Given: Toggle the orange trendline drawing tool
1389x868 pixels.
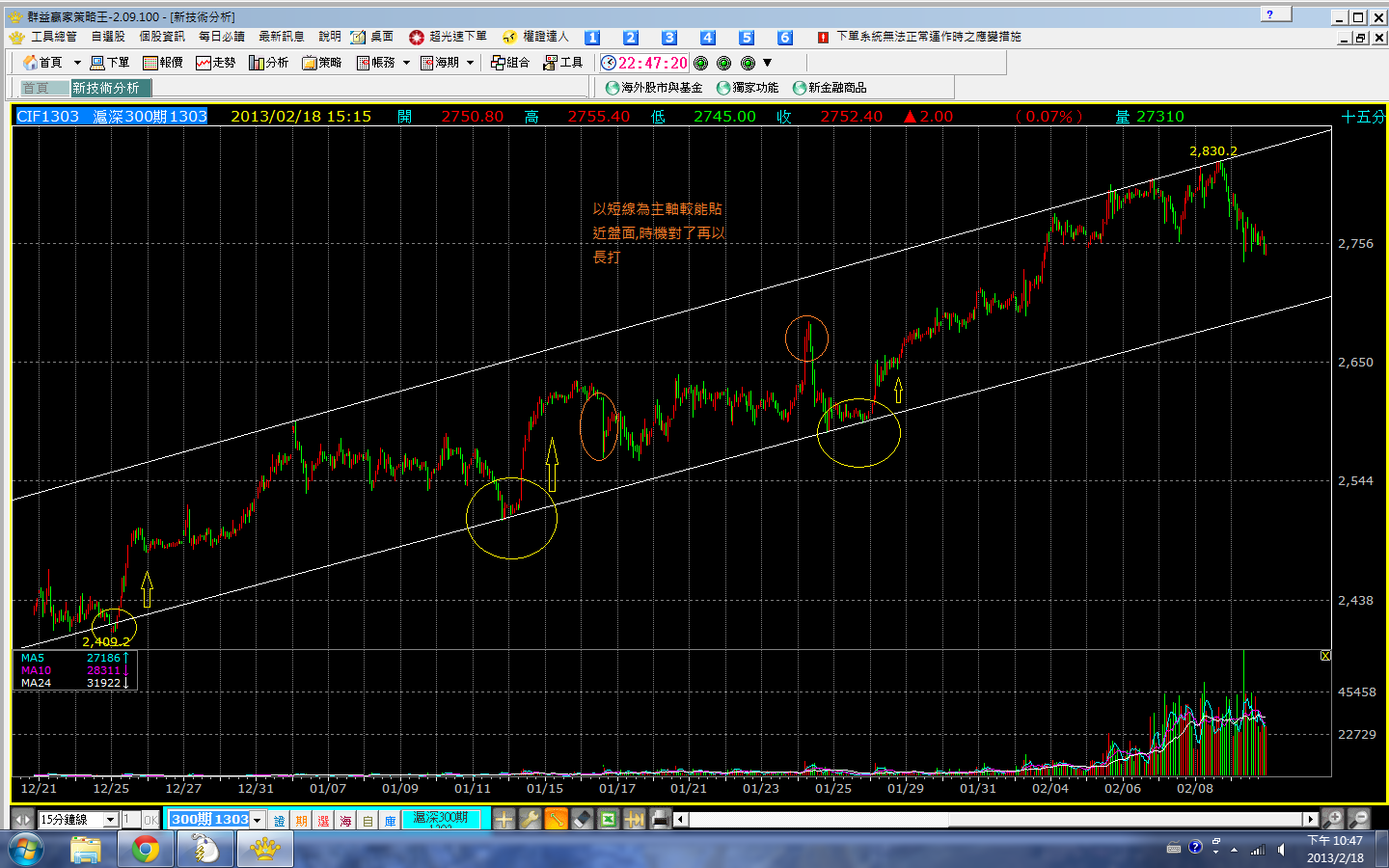Looking at the screenshot, I should [x=557, y=820].
